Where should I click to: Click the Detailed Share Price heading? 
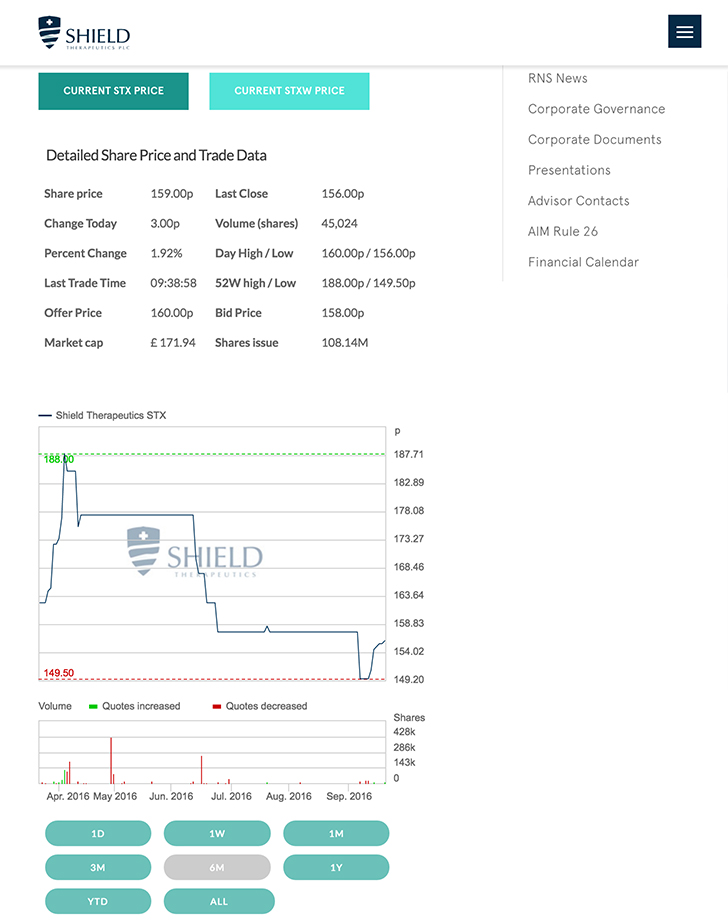(156, 155)
